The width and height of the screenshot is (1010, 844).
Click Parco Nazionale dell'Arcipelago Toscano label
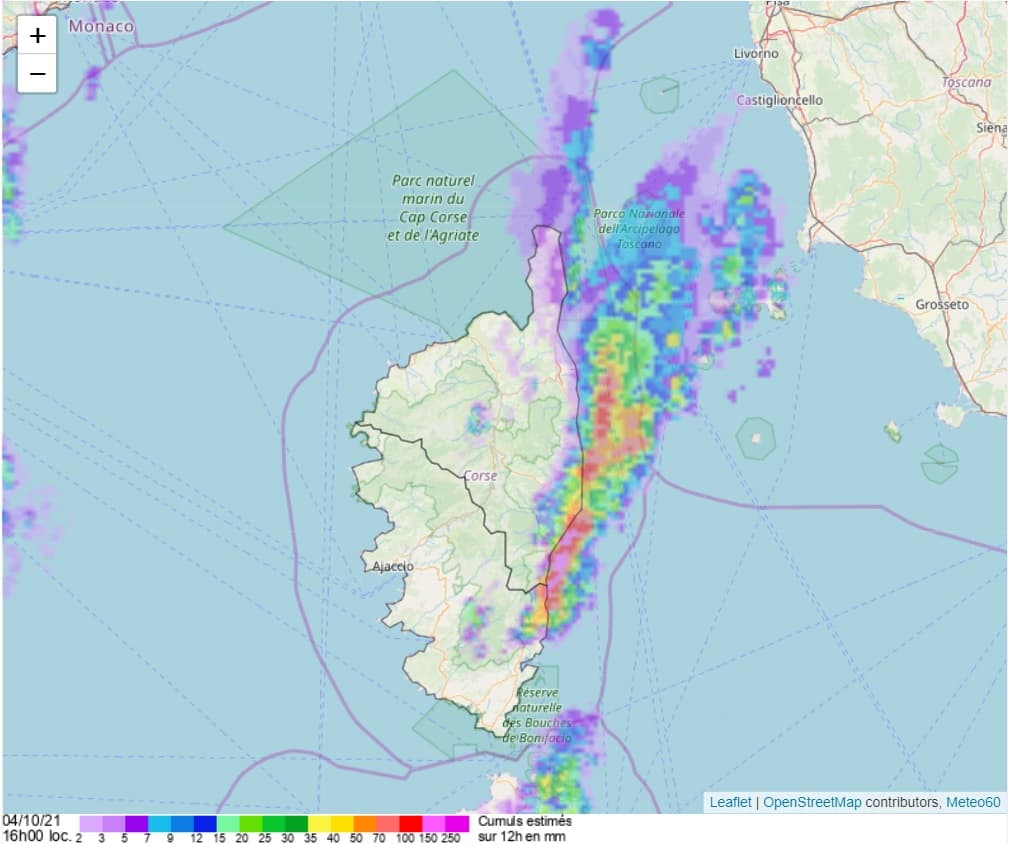(x=639, y=229)
